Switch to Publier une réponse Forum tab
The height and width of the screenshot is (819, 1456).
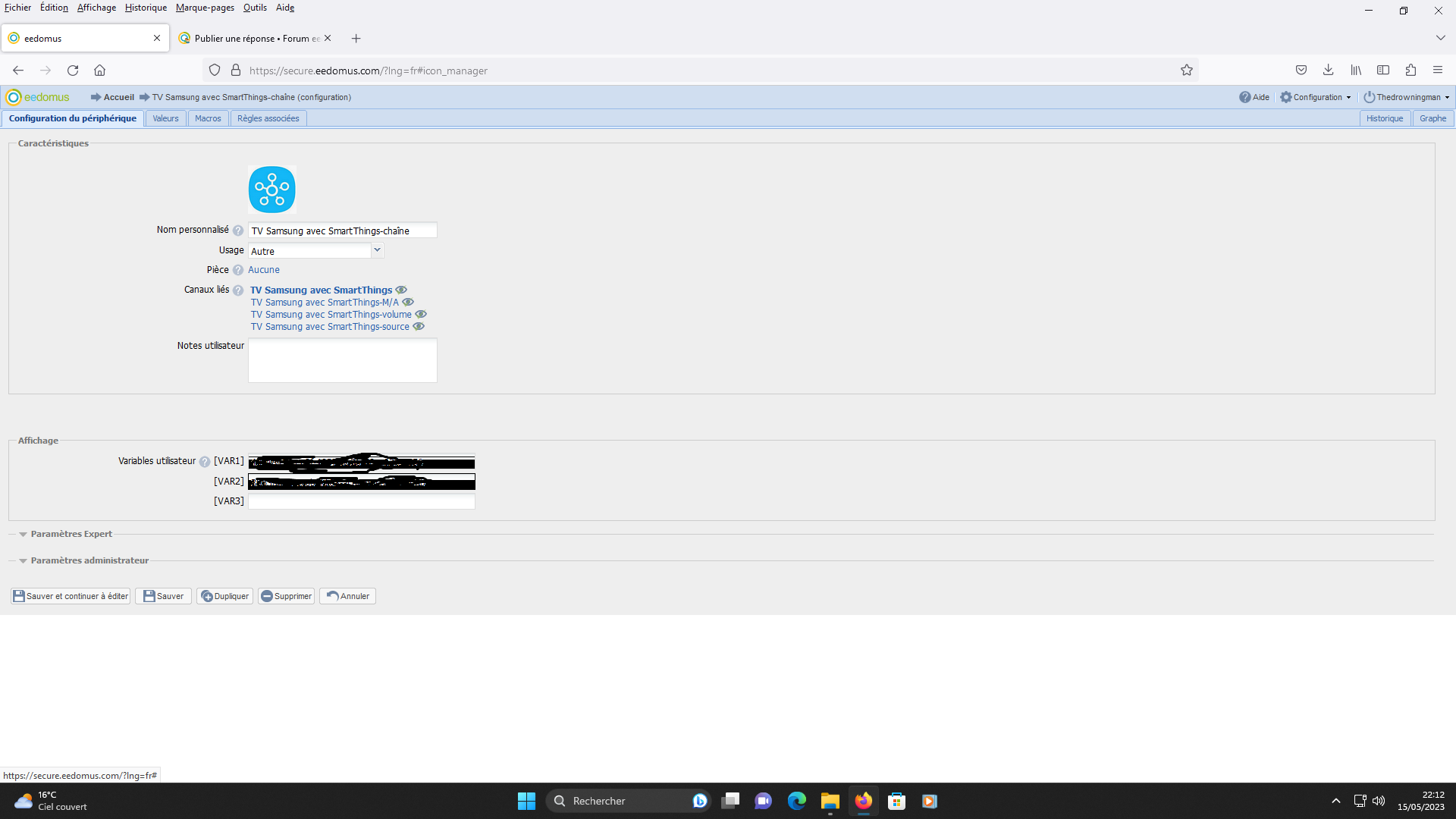[256, 38]
